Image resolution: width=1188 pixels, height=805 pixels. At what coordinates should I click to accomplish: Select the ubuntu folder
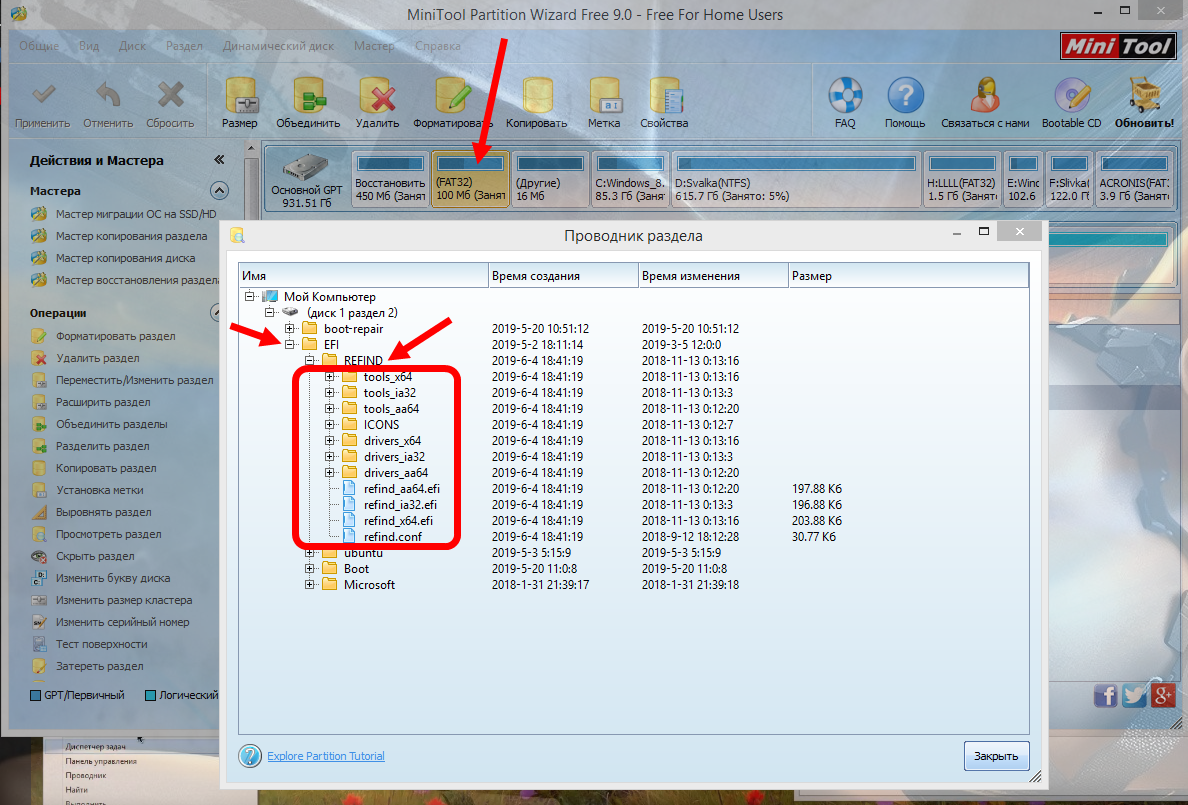[x=363, y=553]
